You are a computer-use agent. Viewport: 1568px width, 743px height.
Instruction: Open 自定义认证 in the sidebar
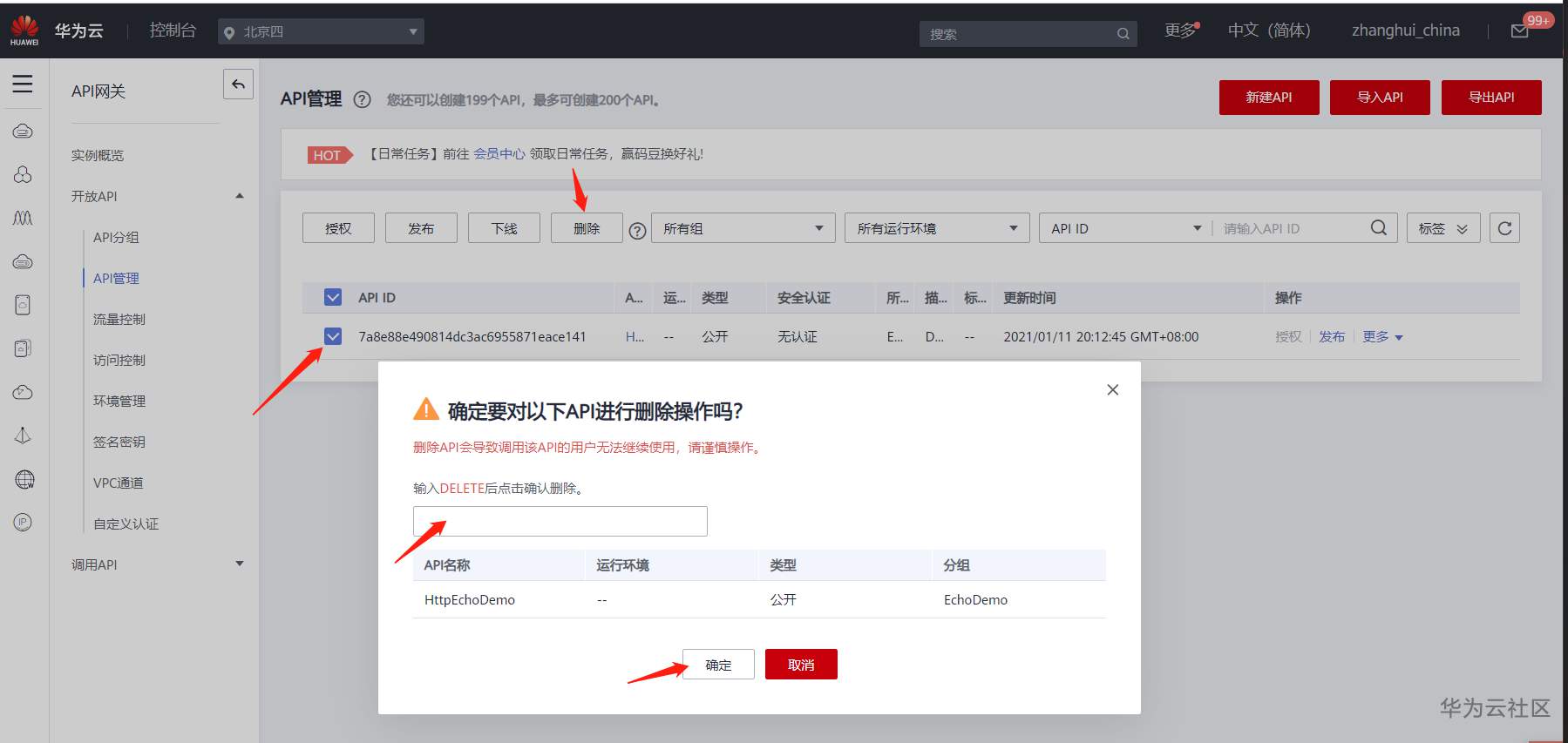point(126,523)
